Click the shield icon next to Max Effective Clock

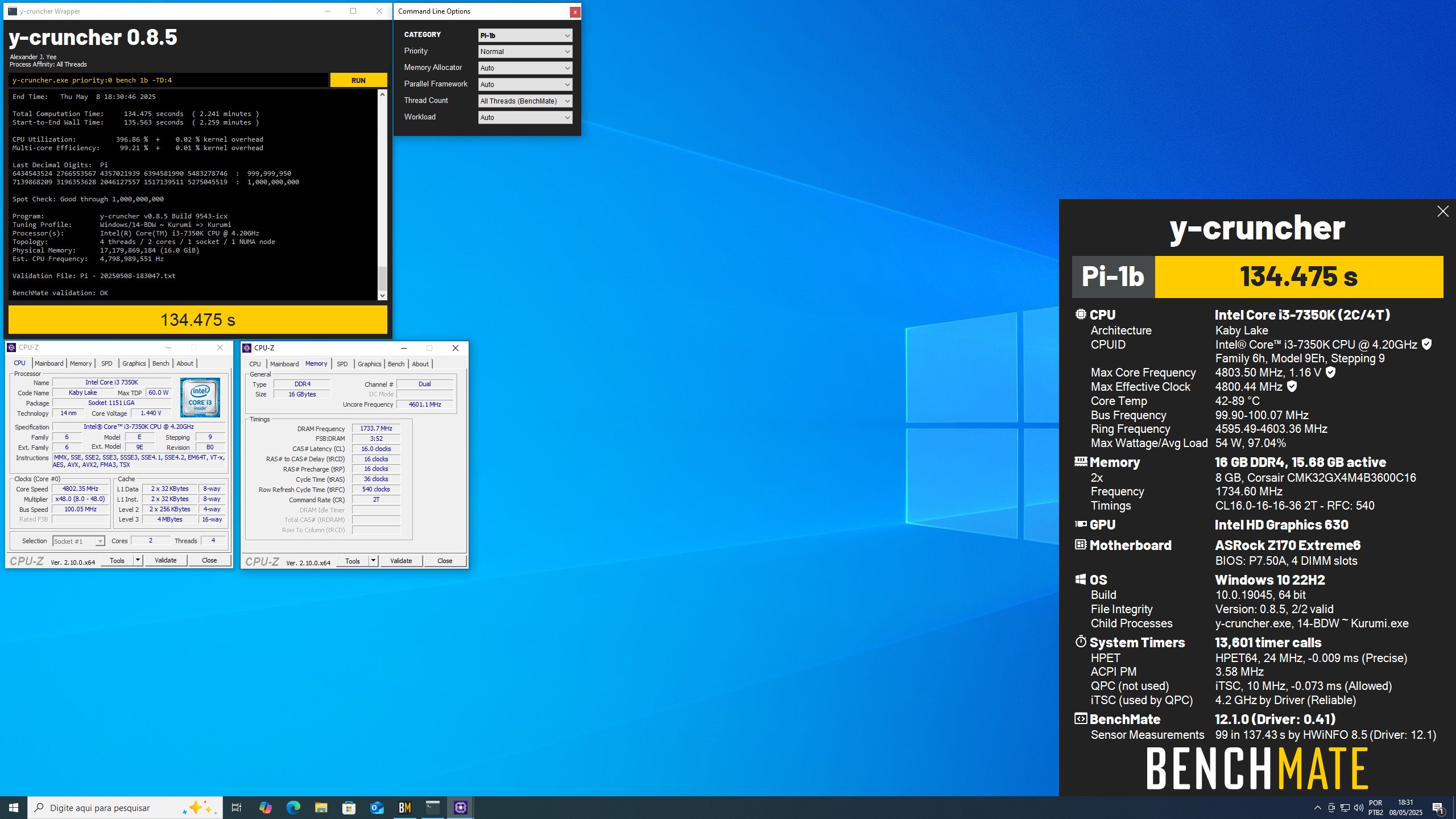pyautogui.click(x=1292, y=386)
